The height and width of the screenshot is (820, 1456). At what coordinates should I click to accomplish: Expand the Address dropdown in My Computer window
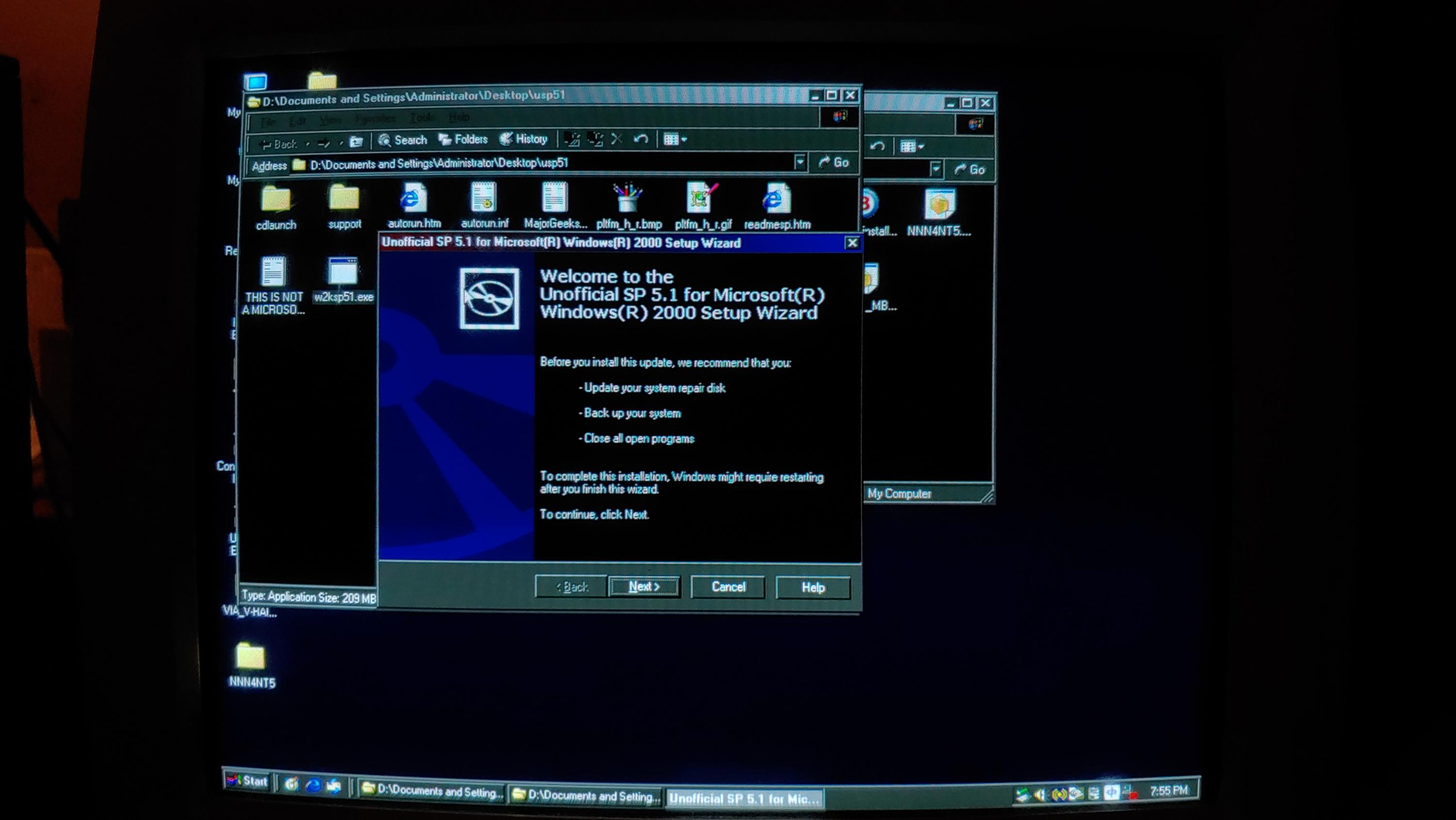click(x=936, y=169)
